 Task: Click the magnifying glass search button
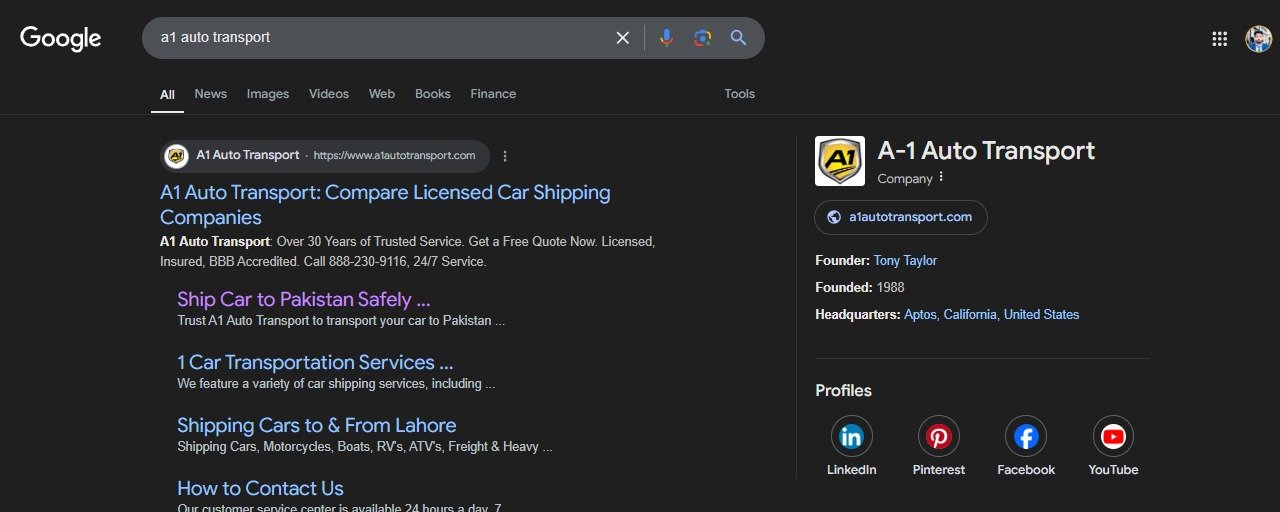pyautogui.click(x=738, y=38)
